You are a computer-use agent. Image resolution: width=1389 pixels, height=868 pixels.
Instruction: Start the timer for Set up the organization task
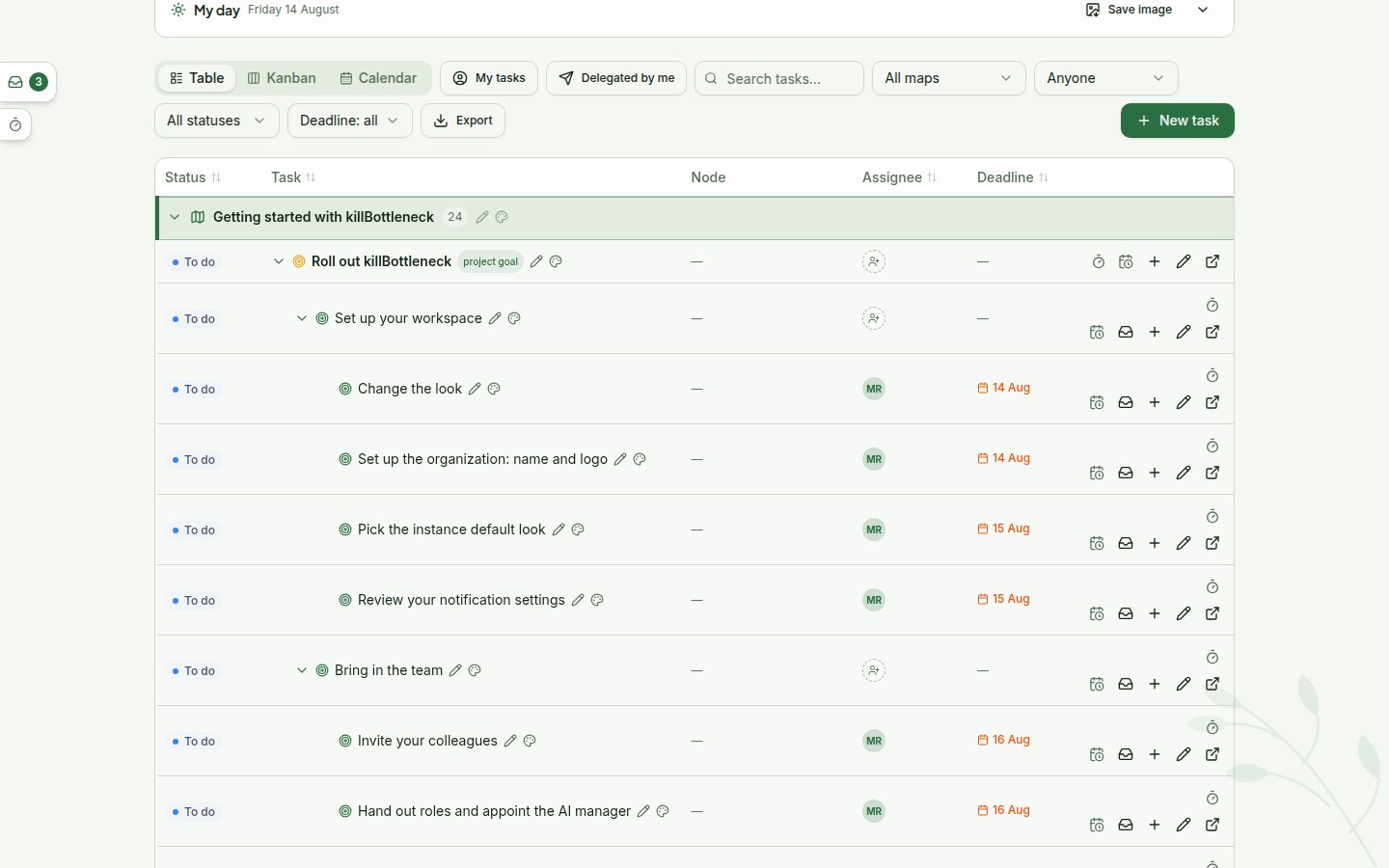coord(1212,447)
